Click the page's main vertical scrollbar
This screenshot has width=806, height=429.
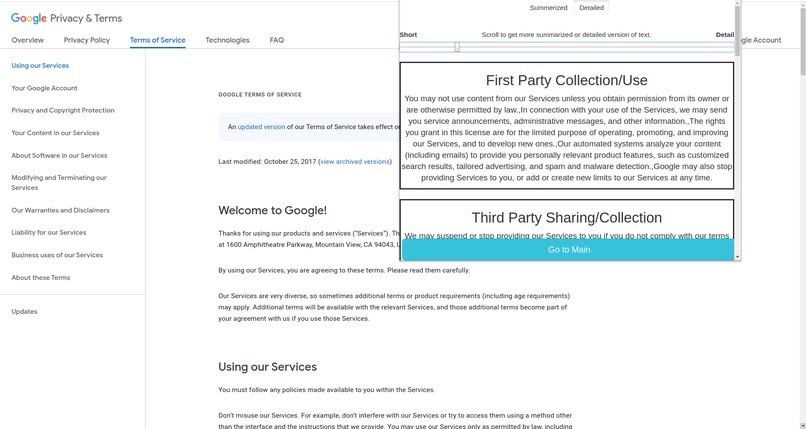click(802, 44)
